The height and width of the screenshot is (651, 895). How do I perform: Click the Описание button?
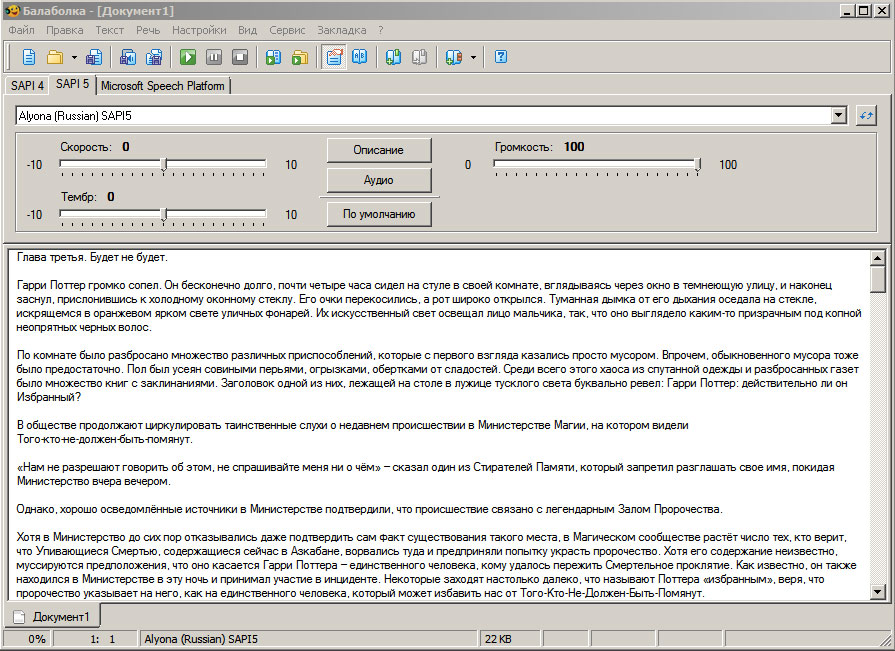379,150
